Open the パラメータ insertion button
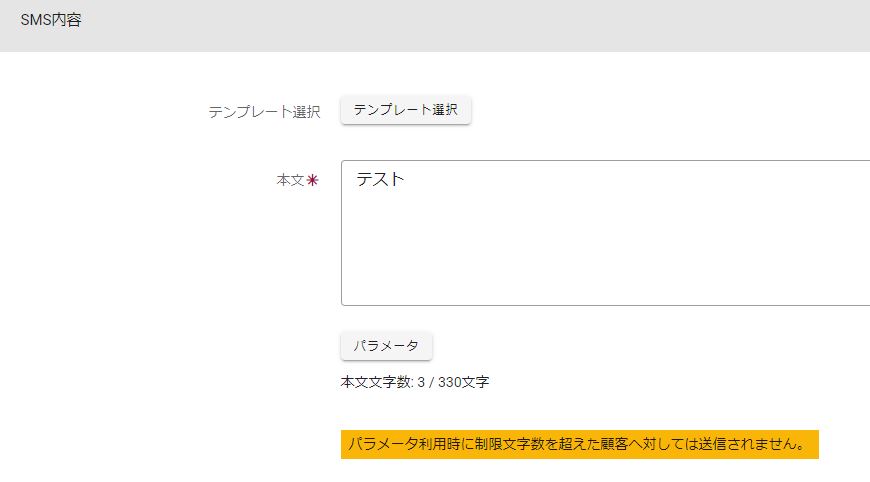Screen dimensions: 870x482 (386, 346)
